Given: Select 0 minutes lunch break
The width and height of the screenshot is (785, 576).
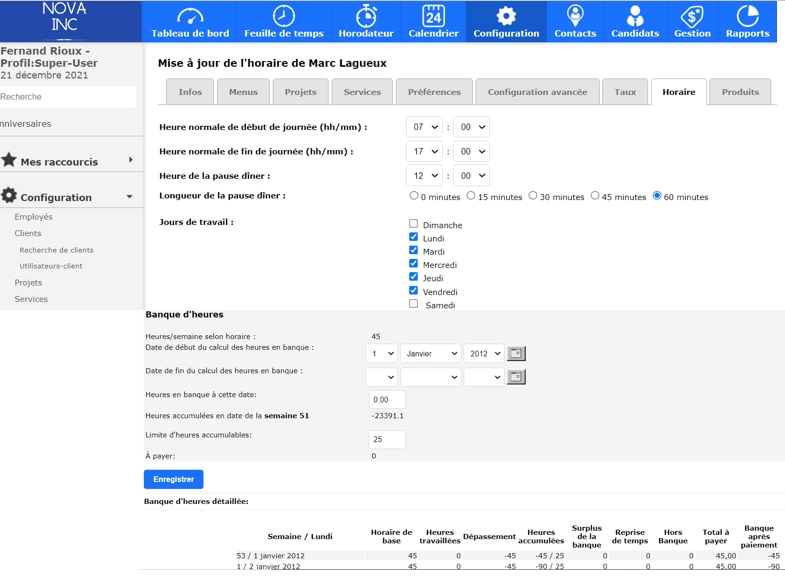Looking at the screenshot, I should pyautogui.click(x=414, y=196).
